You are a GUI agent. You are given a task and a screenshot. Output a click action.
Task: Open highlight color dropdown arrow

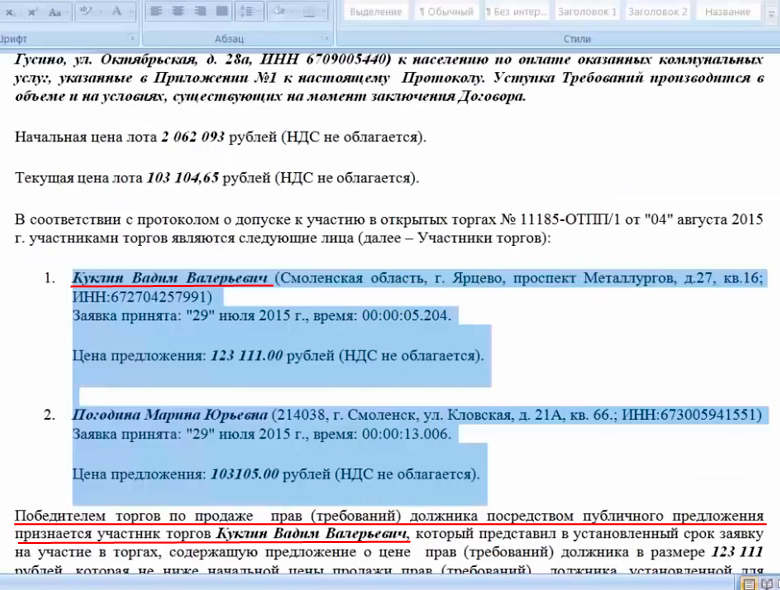(x=101, y=11)
